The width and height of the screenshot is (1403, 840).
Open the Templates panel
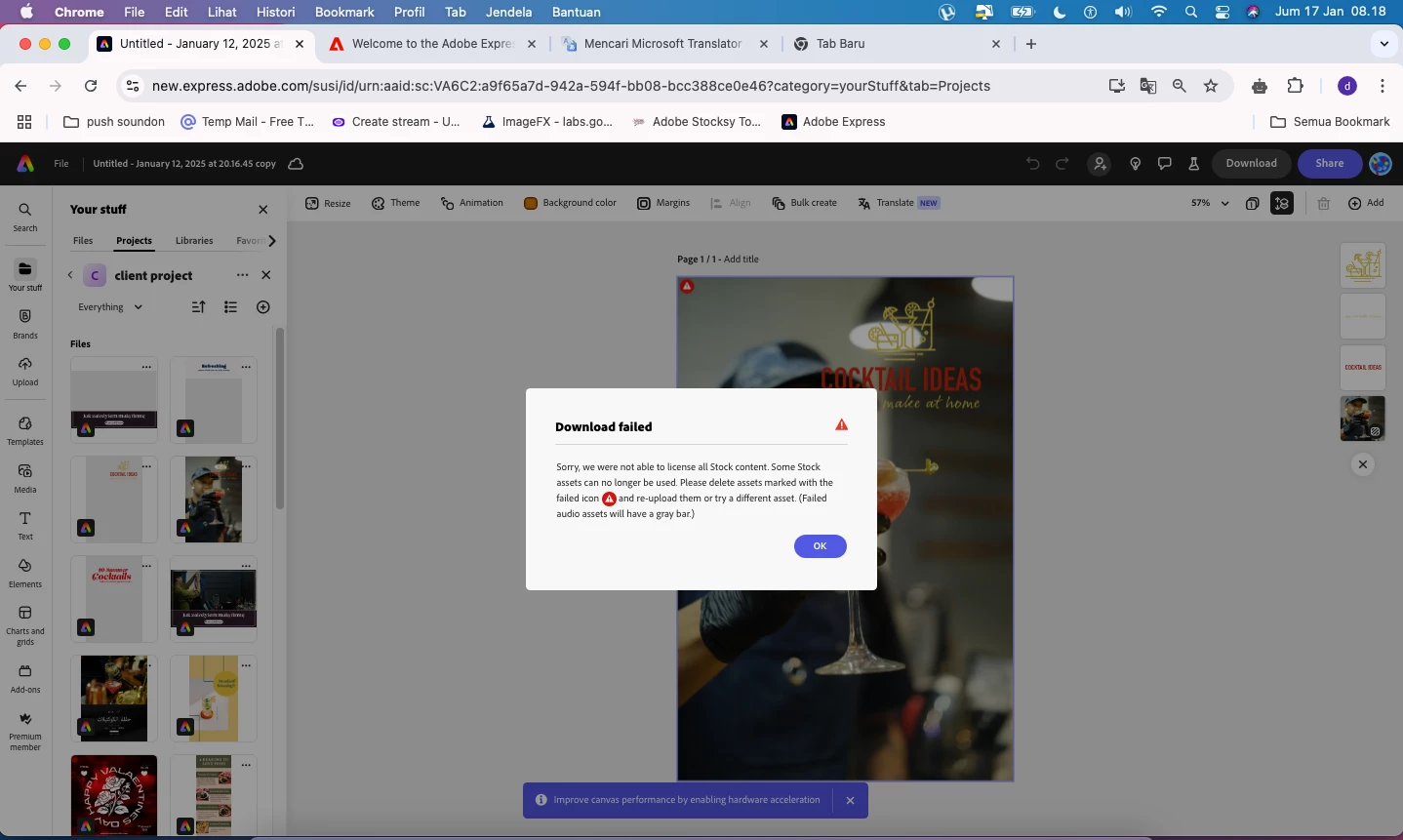(25, 430)
